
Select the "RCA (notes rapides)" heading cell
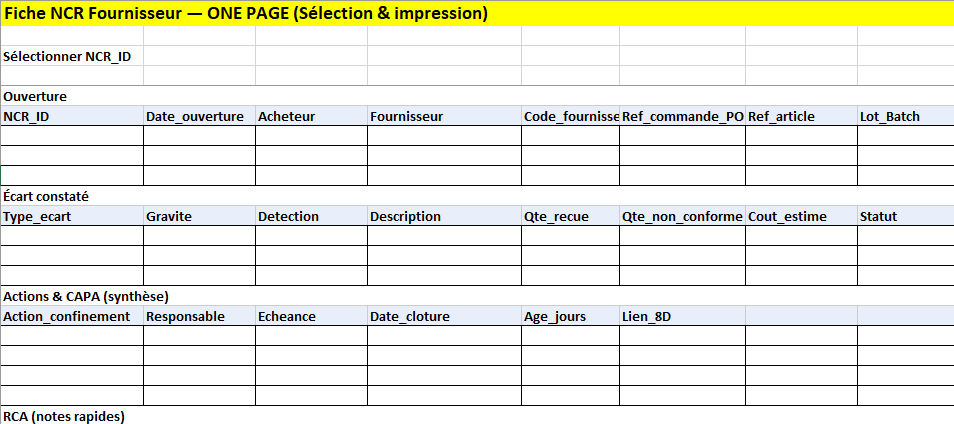[x=64, y=415]
